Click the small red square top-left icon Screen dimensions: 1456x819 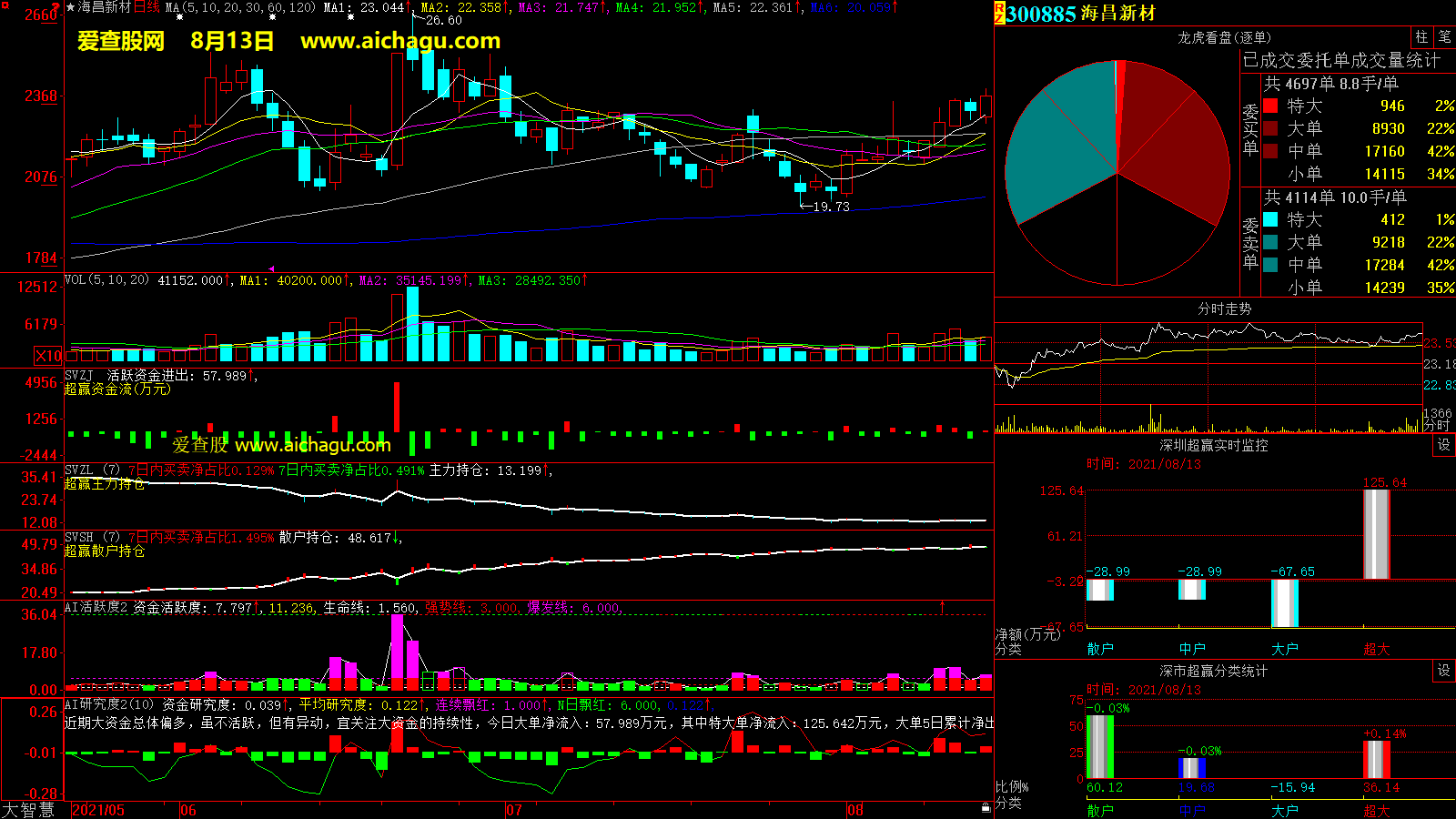5,5
